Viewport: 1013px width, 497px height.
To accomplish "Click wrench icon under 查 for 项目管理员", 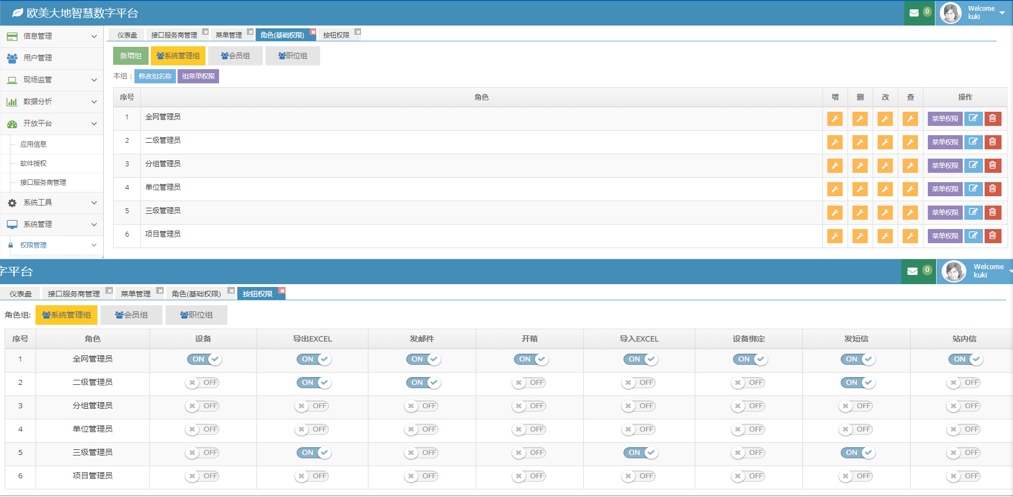I will point(910,236).
